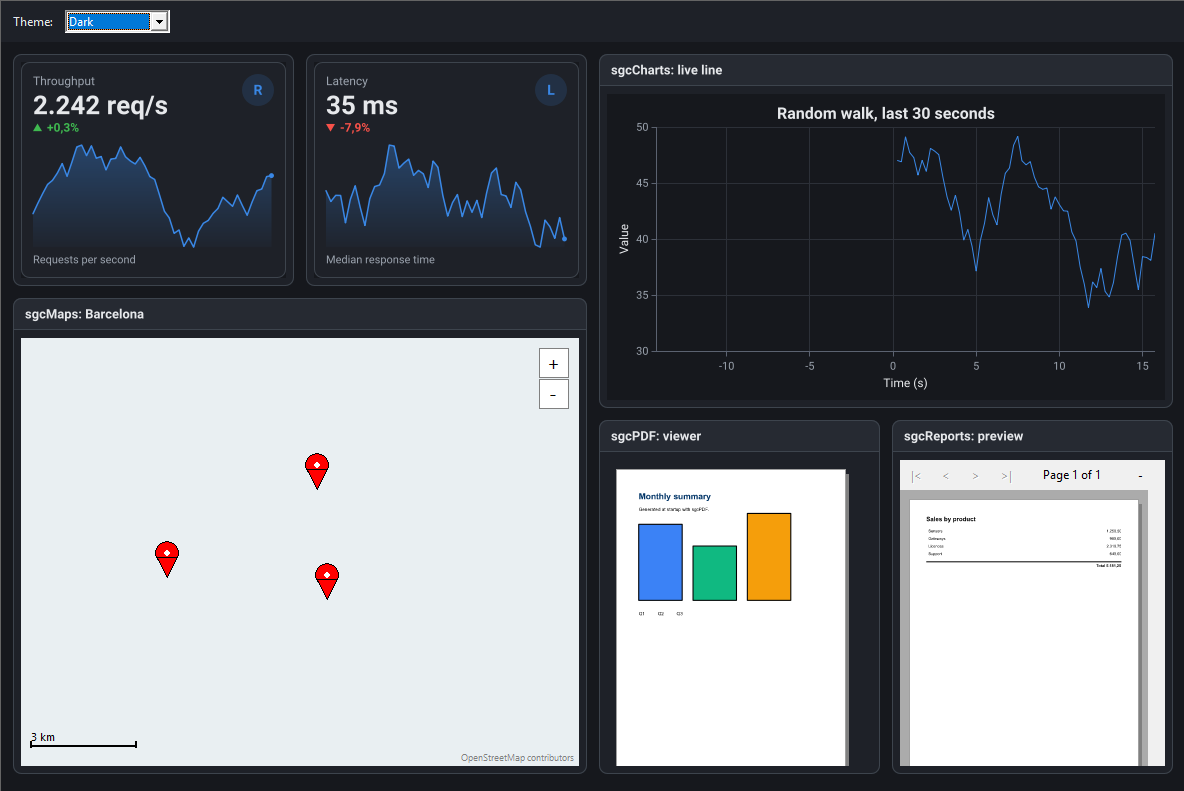Click the "sgcMaps: Barcelona" panel header
Image resolution: width=1184 pixels, height=791 pixels.
(x=300, y=314)
